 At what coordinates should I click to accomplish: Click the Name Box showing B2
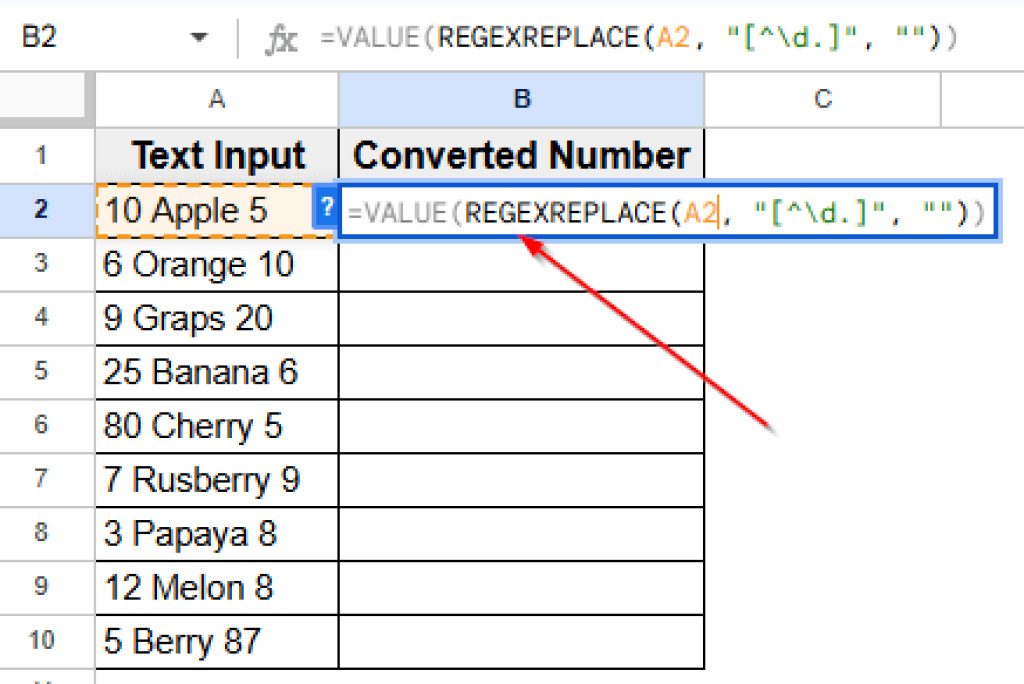(60, 36)
